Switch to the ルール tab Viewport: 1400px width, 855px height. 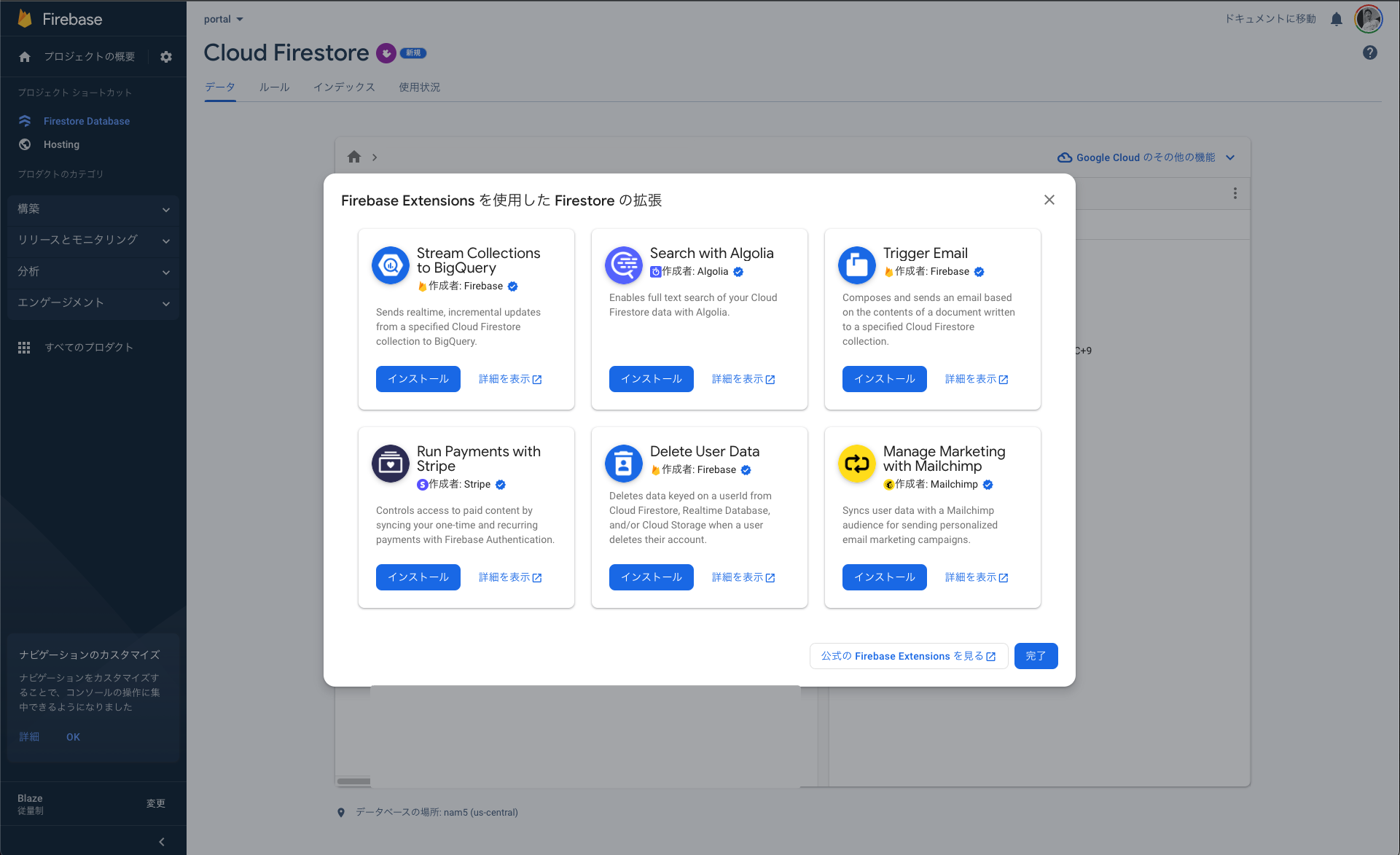click(x=274, y=87)
